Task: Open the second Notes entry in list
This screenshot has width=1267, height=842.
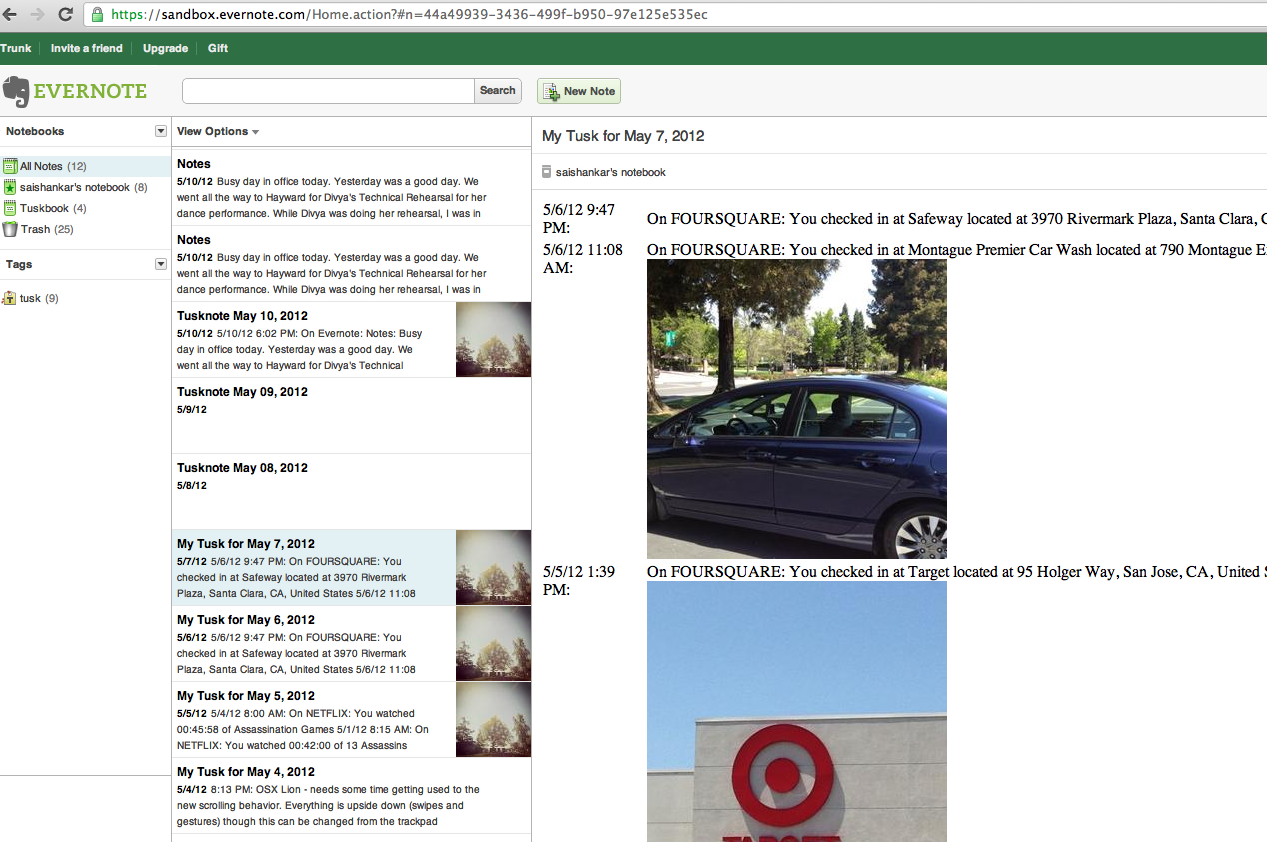Action: (351, 264)
